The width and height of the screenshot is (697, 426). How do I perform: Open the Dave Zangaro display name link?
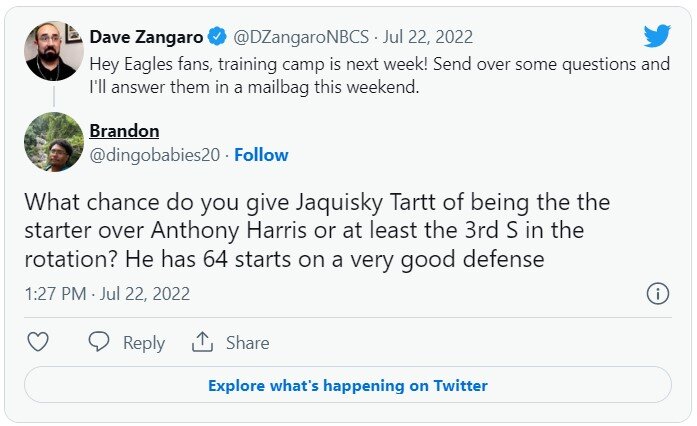tap(146, 37)
